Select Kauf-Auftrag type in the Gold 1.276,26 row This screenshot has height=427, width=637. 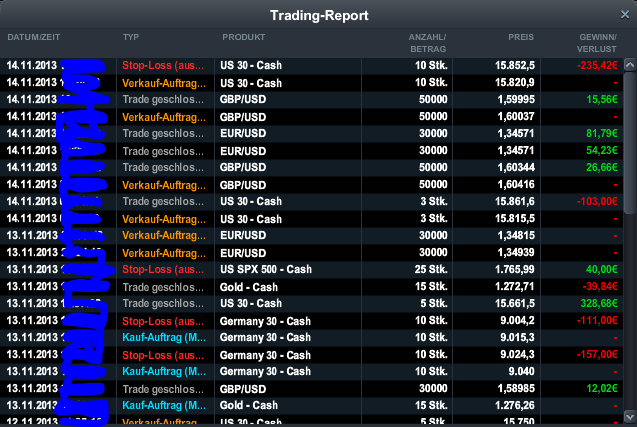(x=164, y=405)
